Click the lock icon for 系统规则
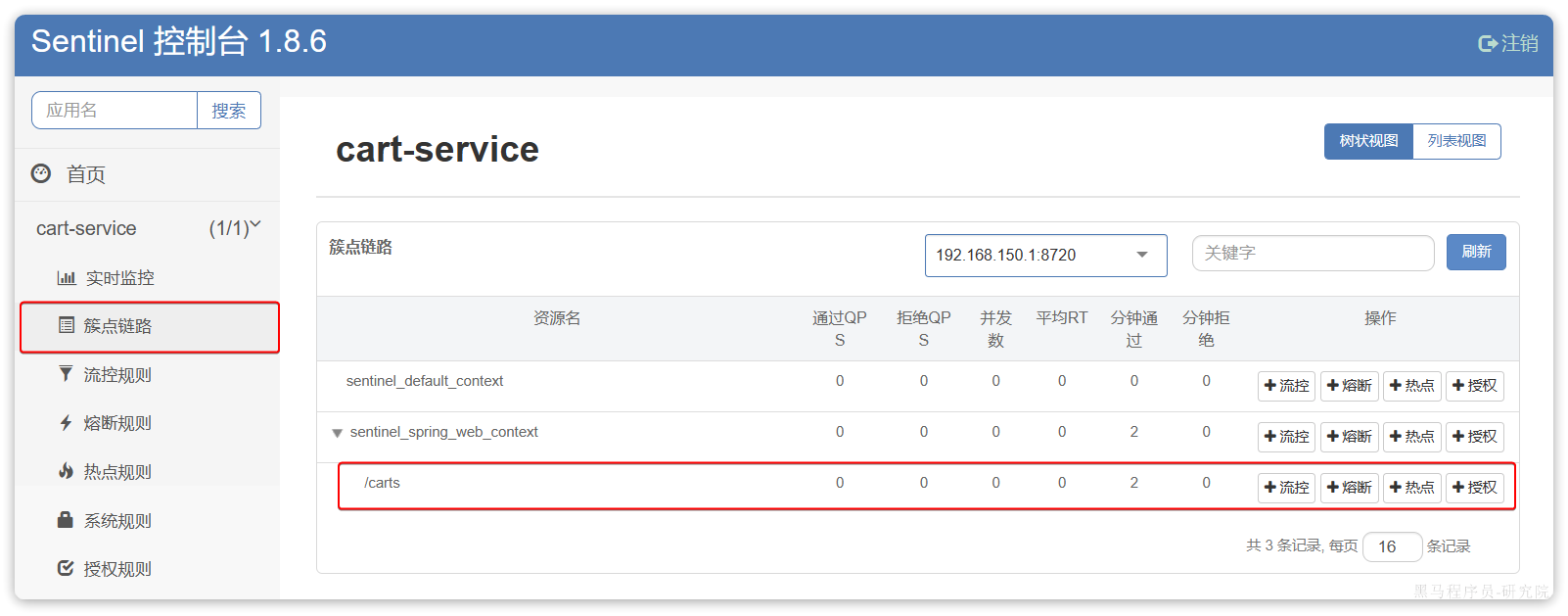 click(x=66, y=520)
